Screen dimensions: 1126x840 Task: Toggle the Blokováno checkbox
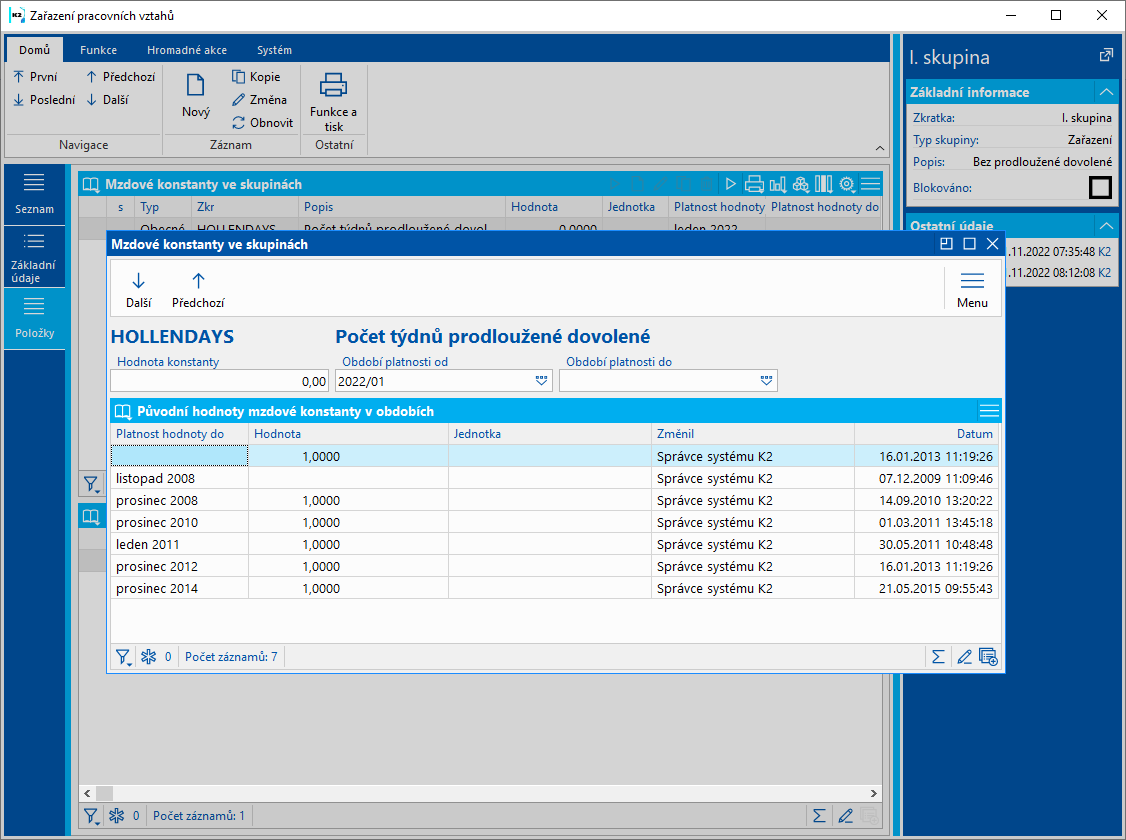click(x=1100, y=187)
